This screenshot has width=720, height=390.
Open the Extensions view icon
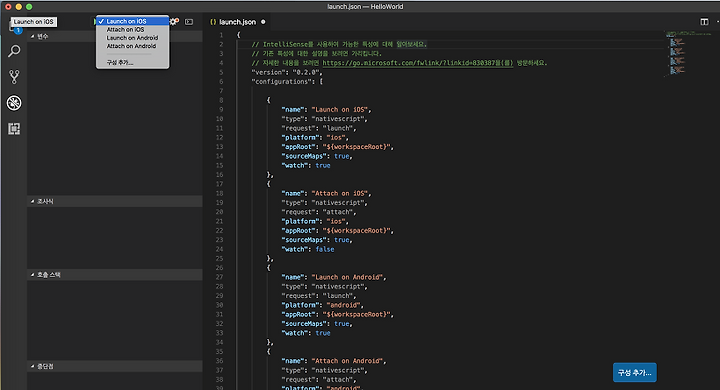(x=14, y=129)
